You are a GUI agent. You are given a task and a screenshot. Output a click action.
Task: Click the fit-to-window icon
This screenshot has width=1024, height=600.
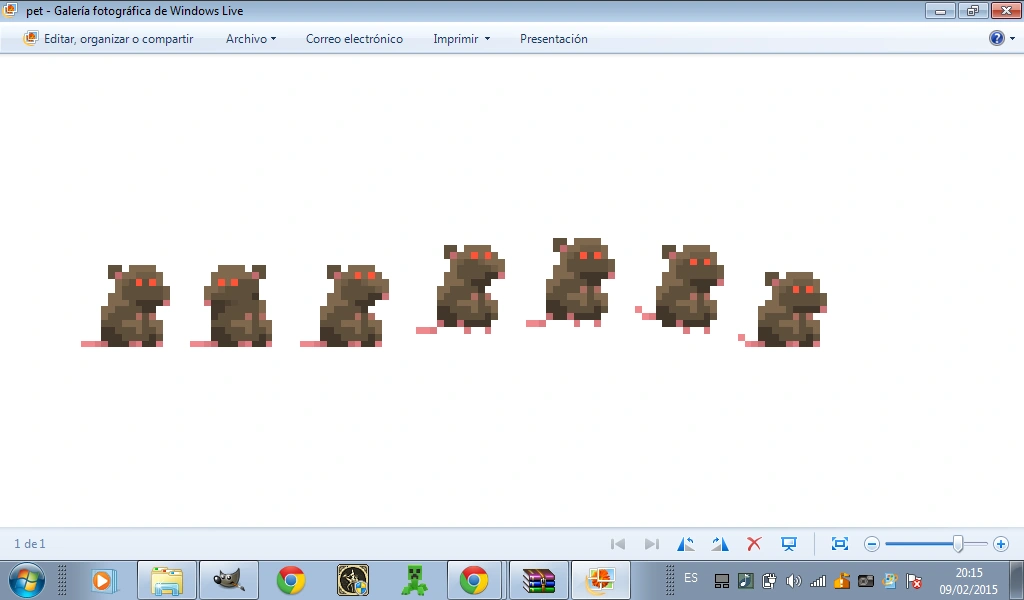840,544
